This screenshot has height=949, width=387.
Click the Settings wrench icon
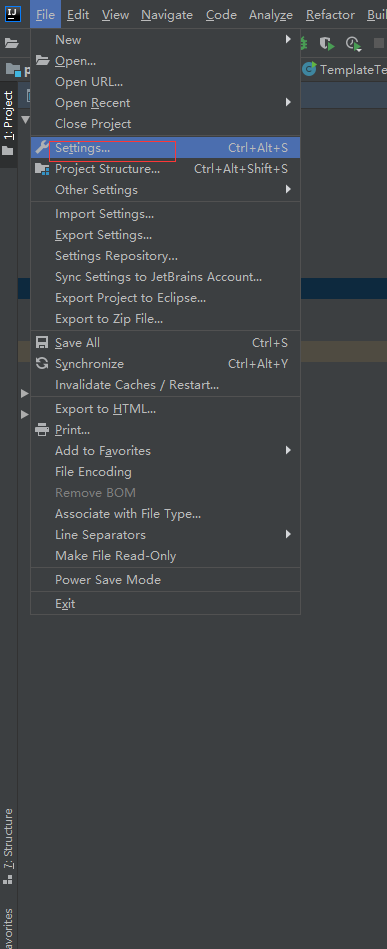(x=42, y=148)
